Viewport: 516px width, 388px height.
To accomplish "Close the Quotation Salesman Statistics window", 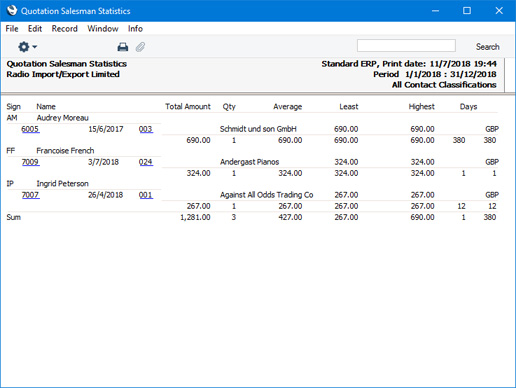I will click(x=499, y=11).
